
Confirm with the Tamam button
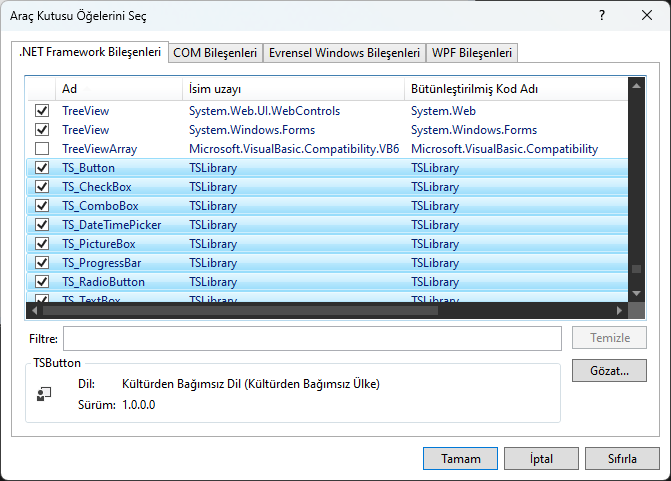pyautogui.click(x=460, y=459)
